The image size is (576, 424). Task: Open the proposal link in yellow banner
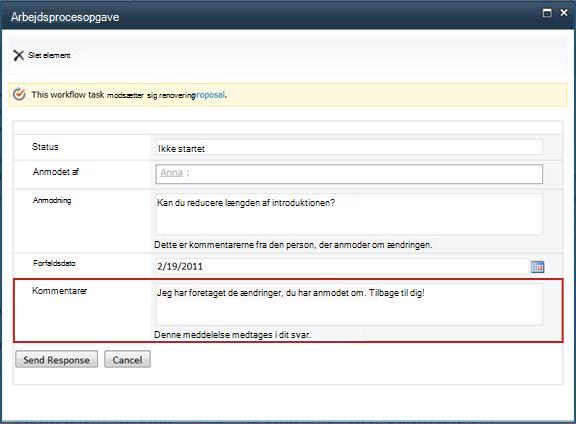(x=209, y=95)
